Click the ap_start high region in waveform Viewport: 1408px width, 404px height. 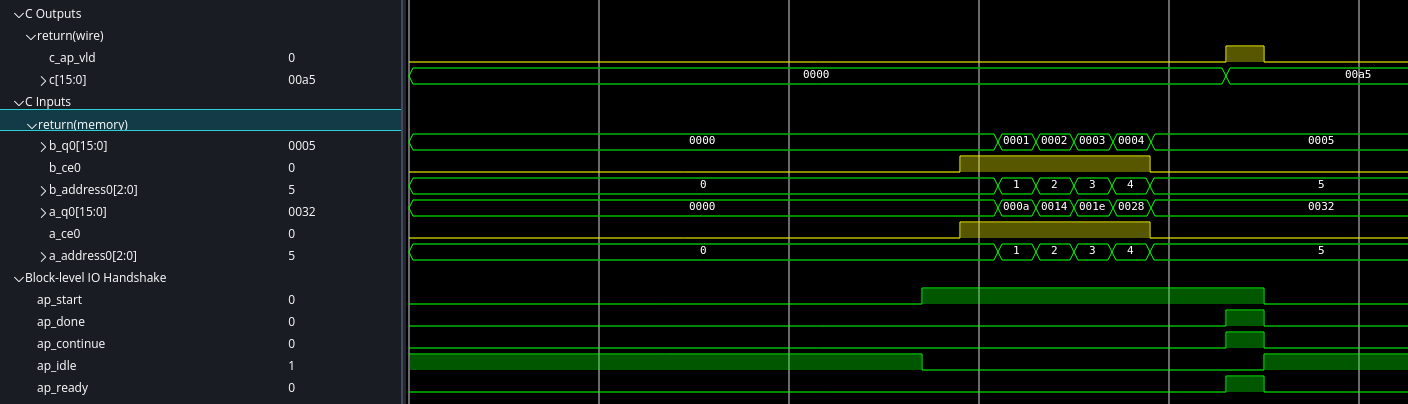(x=1093, y=296)
